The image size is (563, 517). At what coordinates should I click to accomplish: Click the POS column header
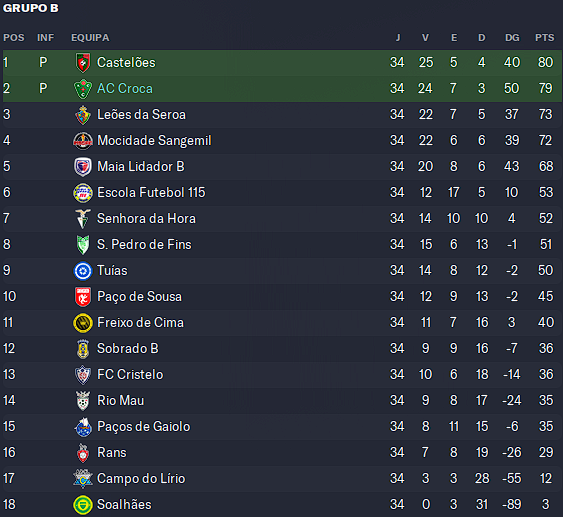point(14,38)
